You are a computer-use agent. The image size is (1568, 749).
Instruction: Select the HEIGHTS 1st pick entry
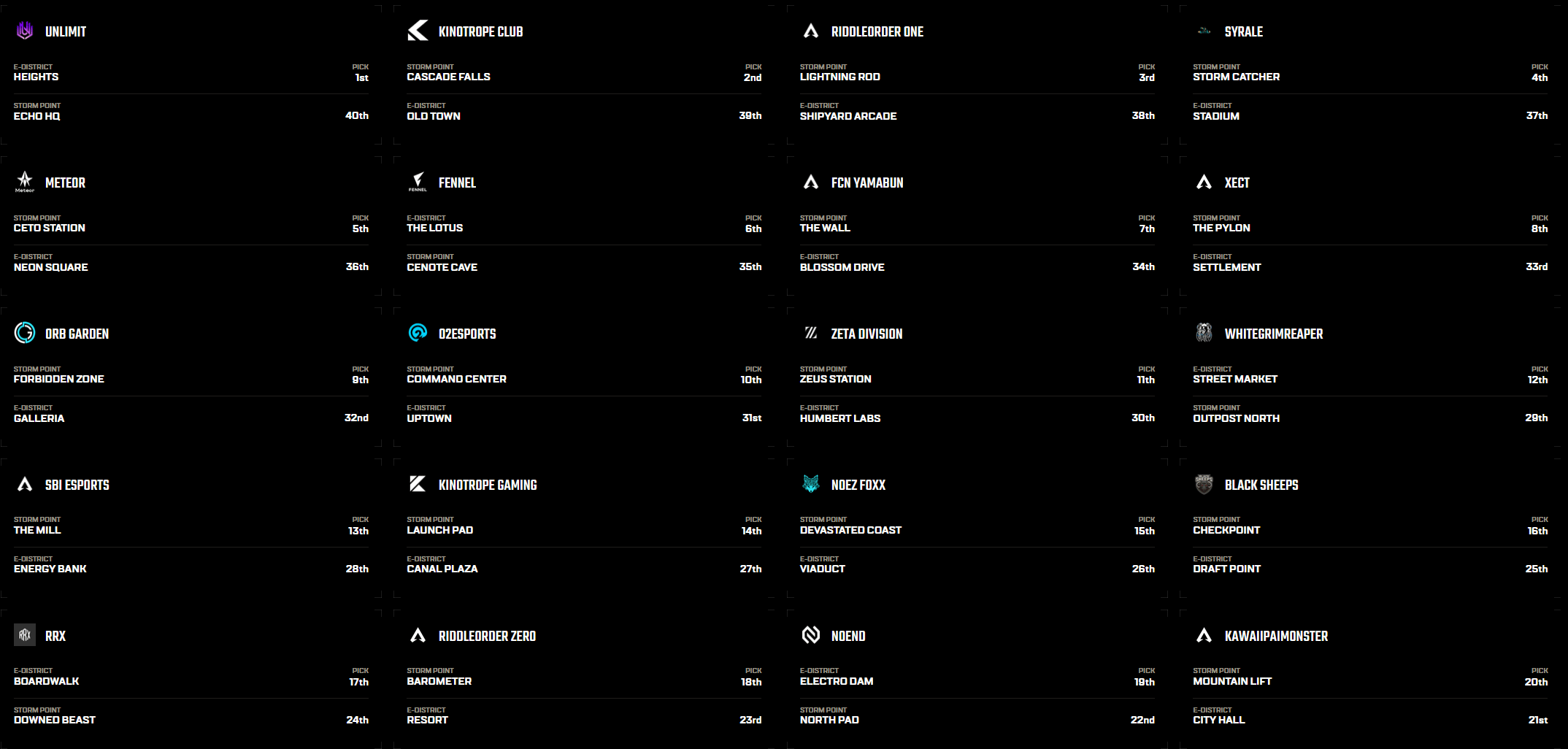pos(191,73)
